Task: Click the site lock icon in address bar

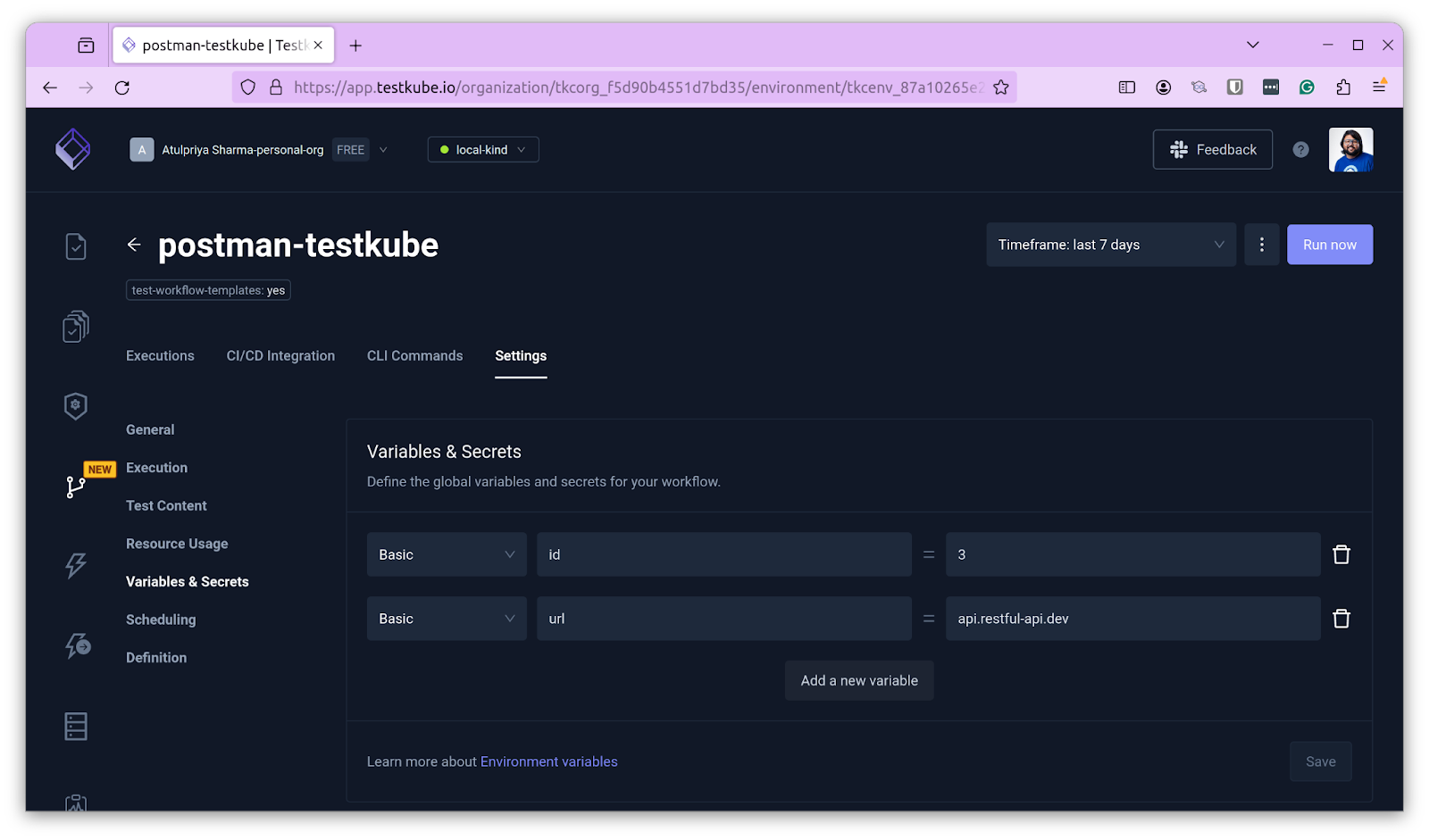Action: pos(276,87)
